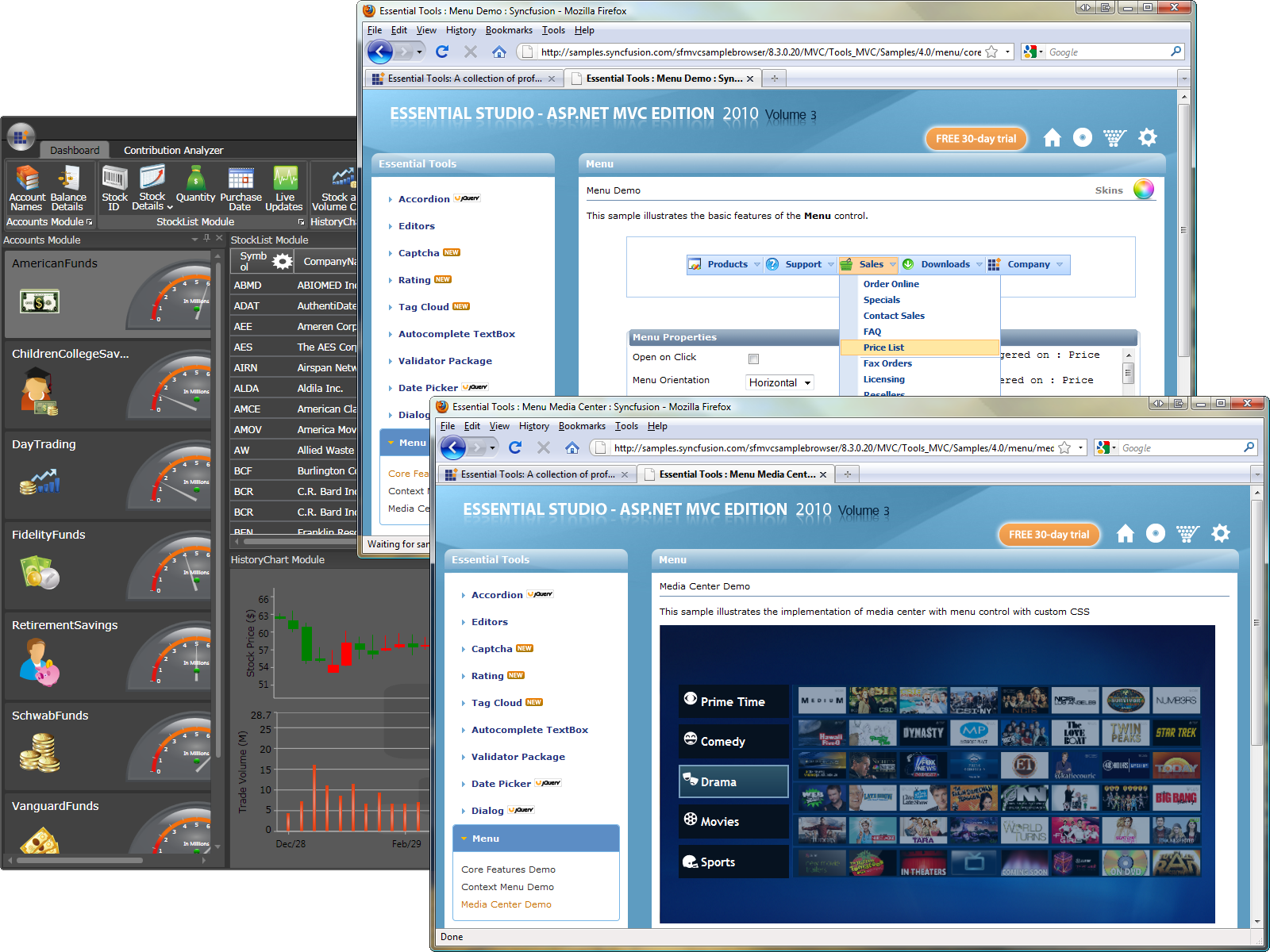
Task: Click the FREE 30-day trial button
Action: point(1049,534)
